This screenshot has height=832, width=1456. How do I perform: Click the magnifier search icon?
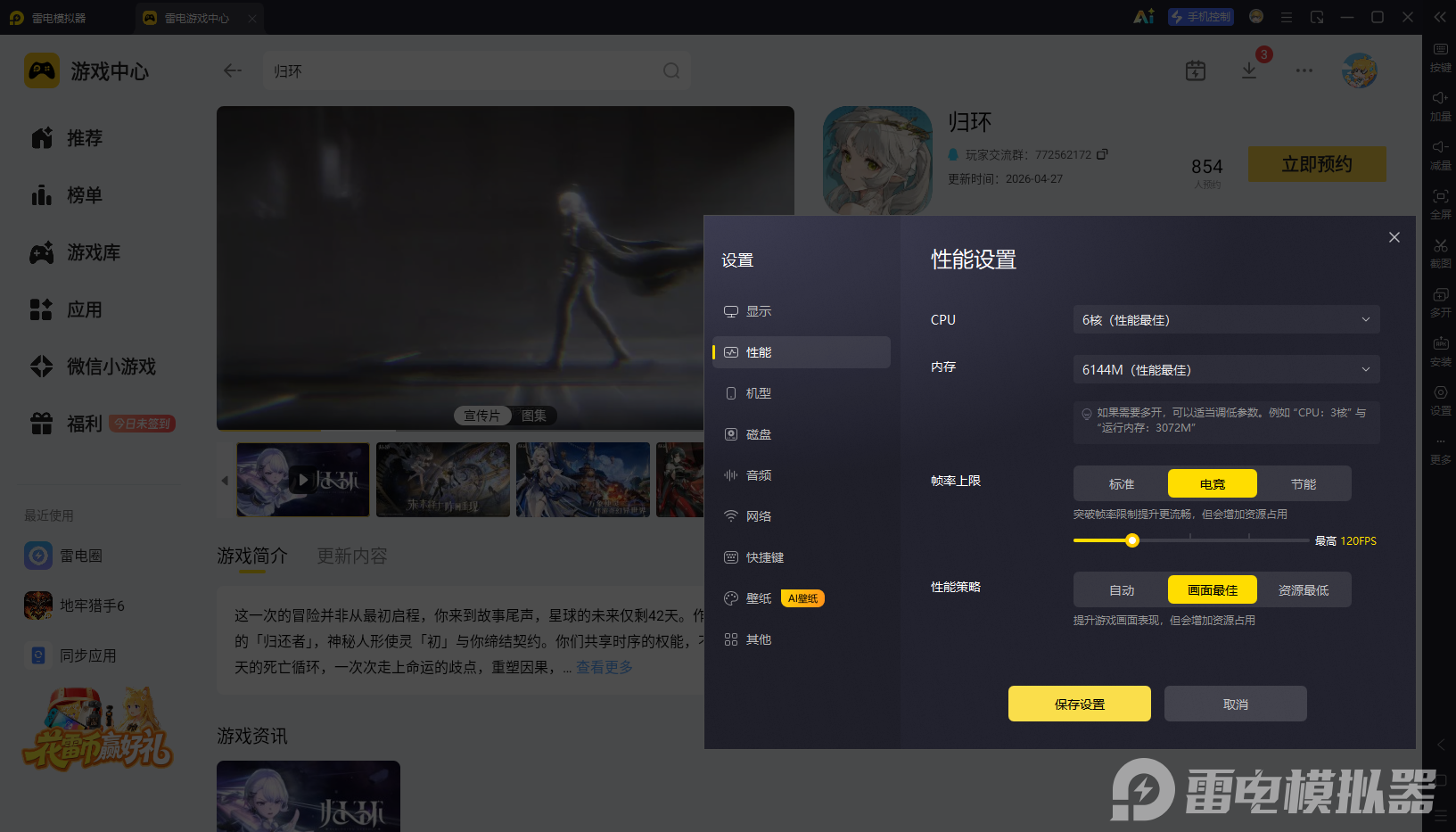671,70
